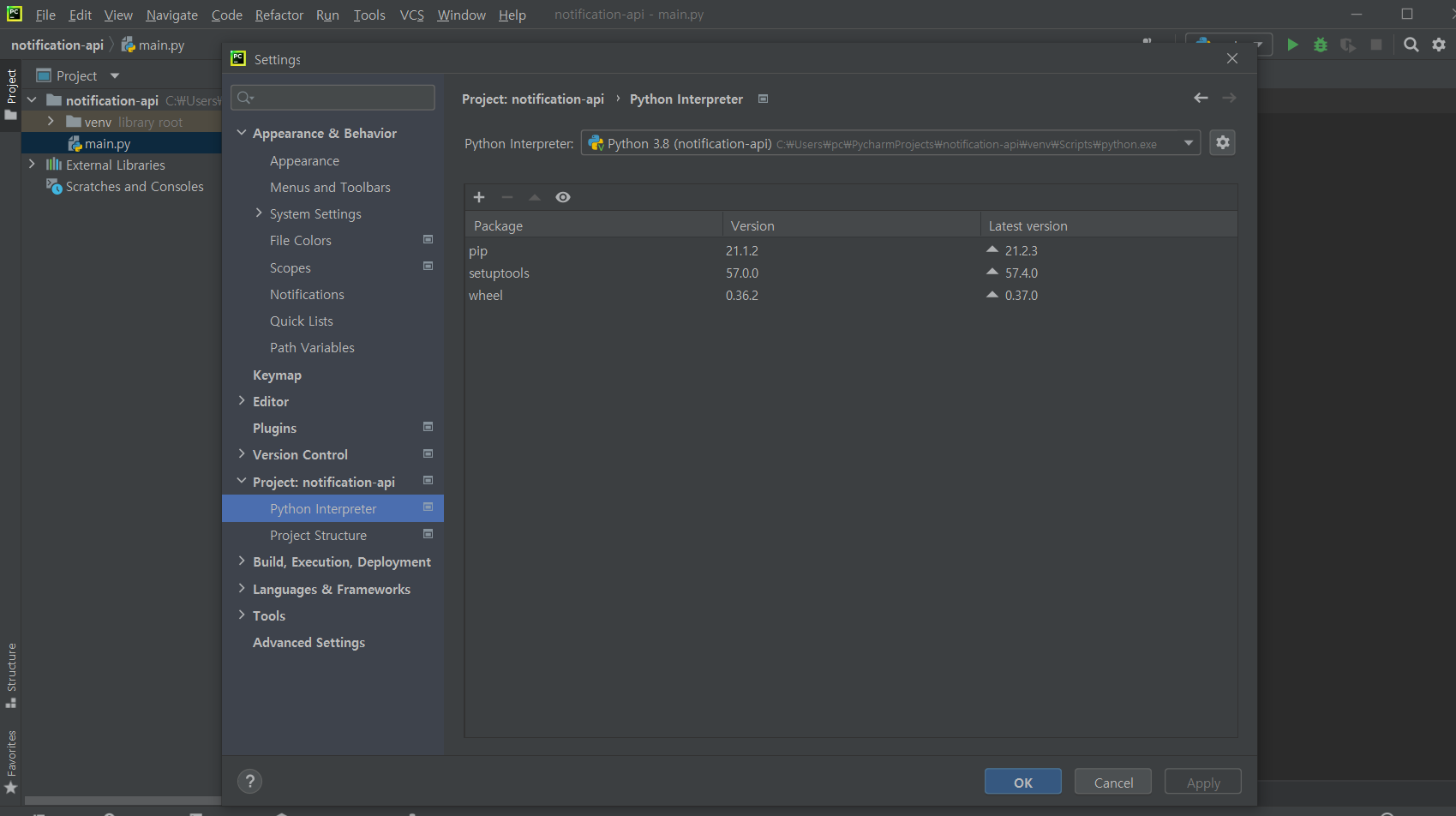
Task: Expand the Editor settings section
Action: [242, 401]
